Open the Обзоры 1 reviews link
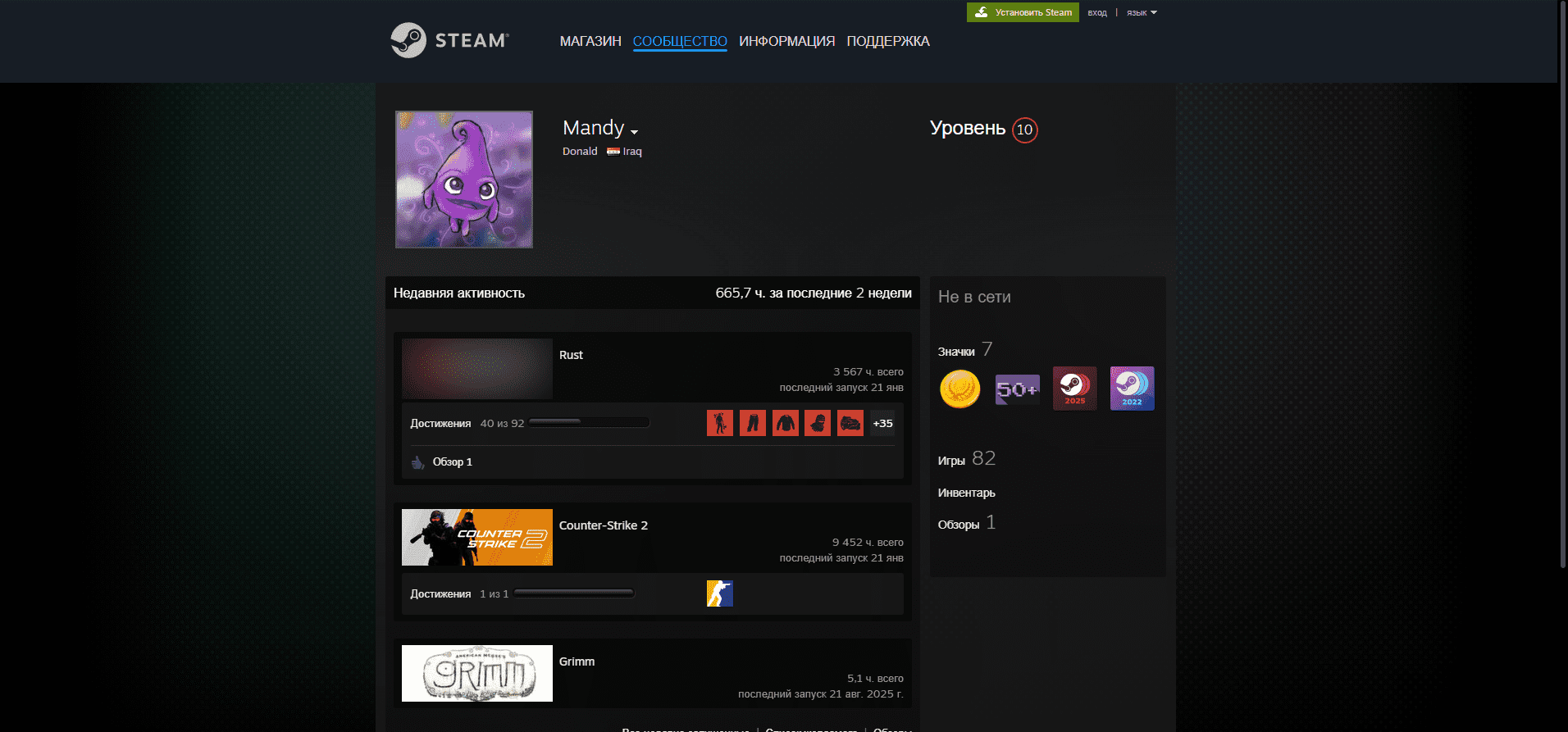Screen dimensions: 1568x732 [967, 523]
